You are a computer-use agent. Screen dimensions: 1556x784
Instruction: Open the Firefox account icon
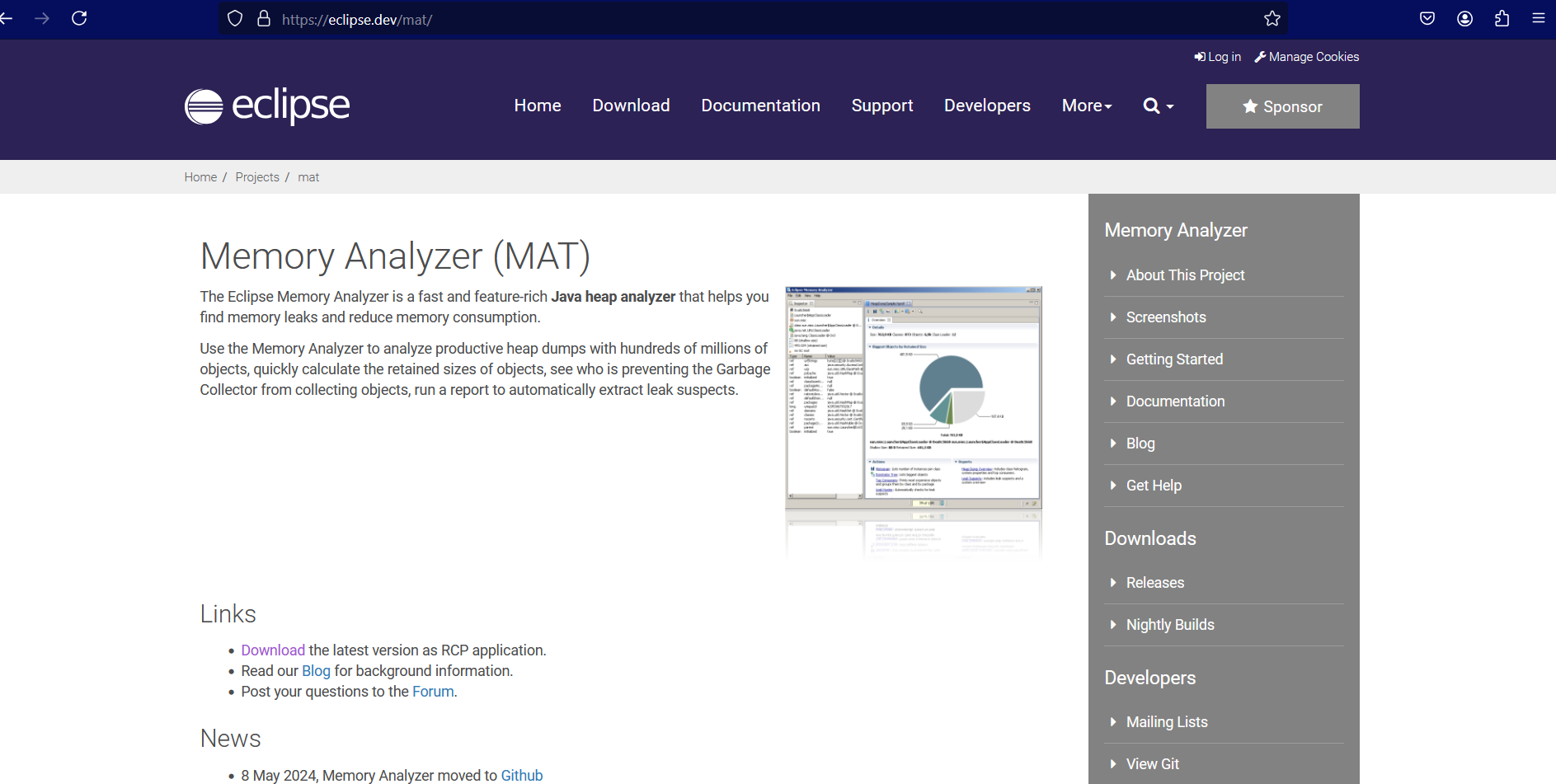(1464, 18)
